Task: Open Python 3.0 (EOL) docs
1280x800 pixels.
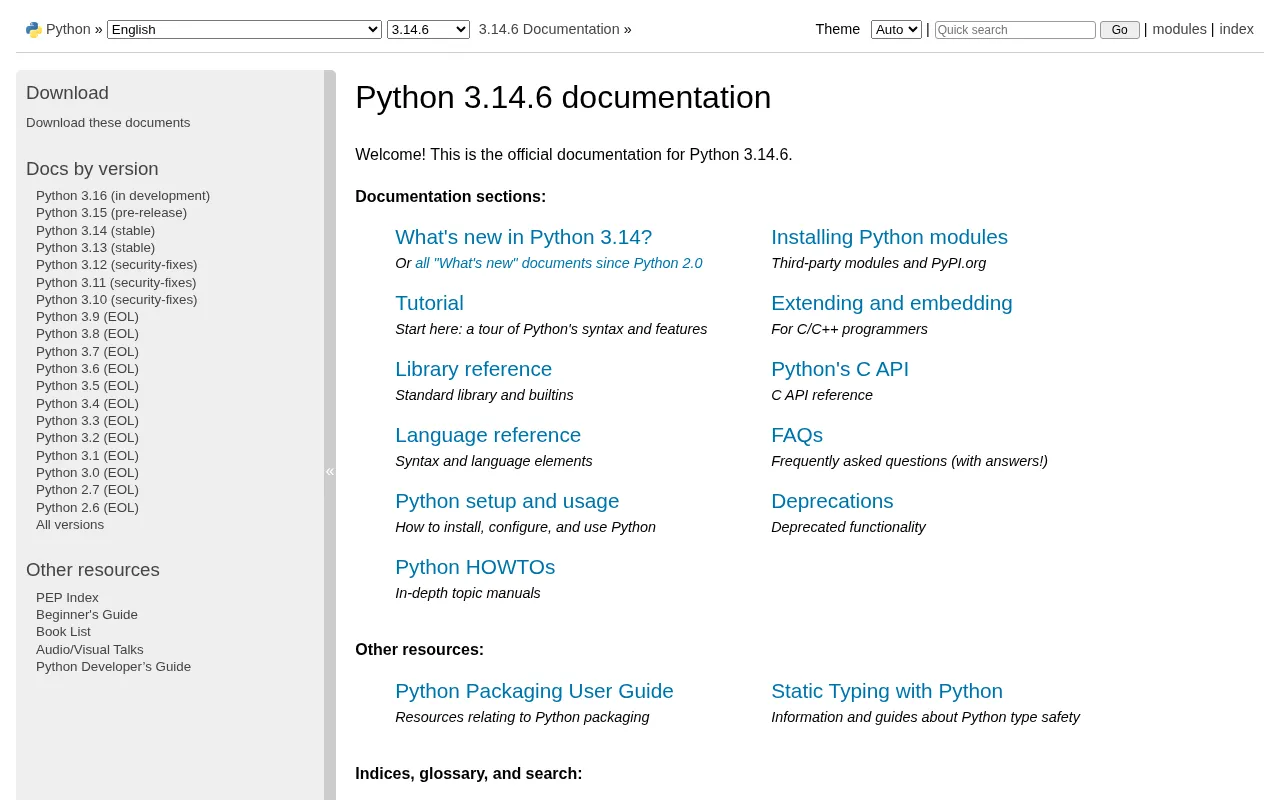Action: click(87, 472)
